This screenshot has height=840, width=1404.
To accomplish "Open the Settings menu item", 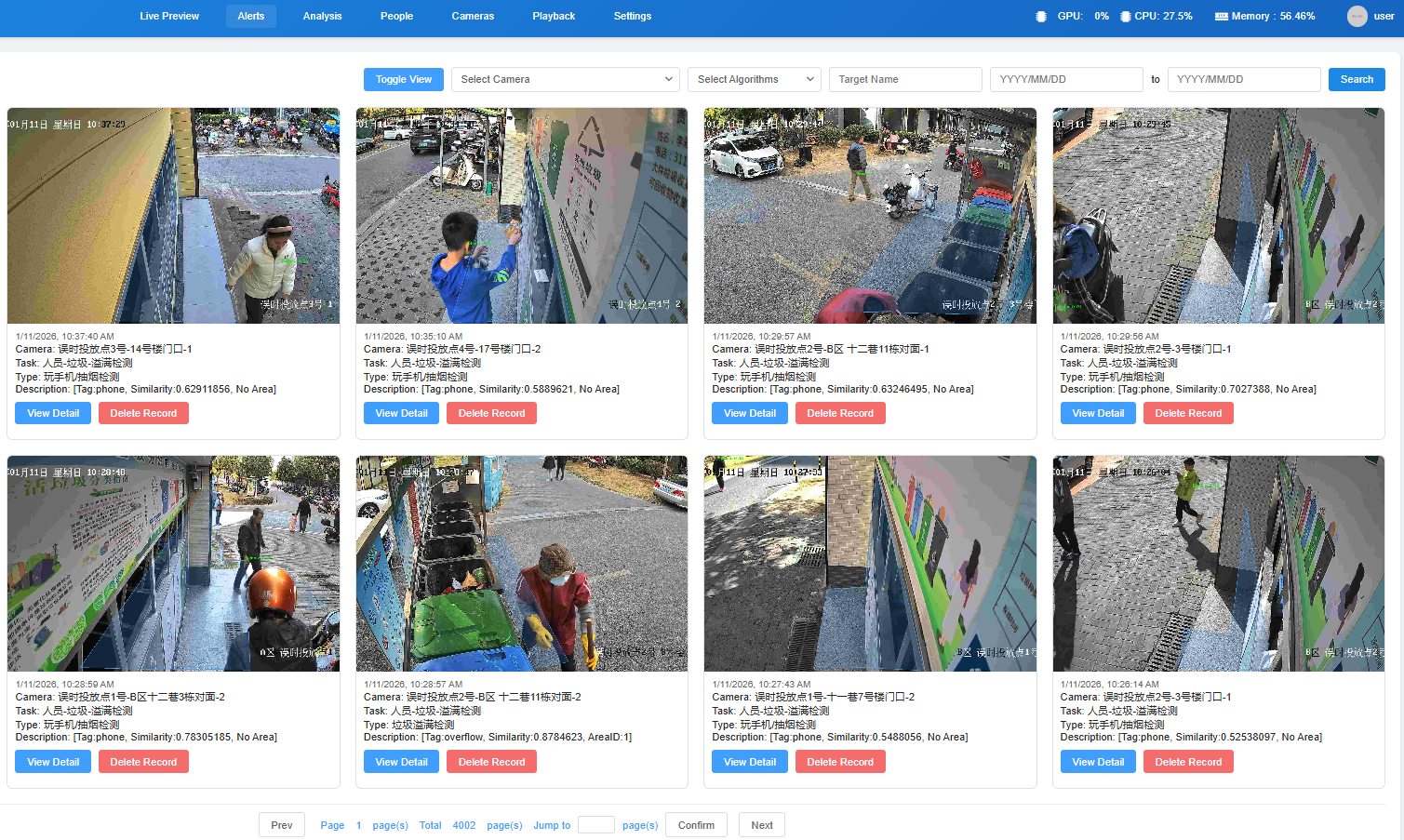I will point(633,16).
